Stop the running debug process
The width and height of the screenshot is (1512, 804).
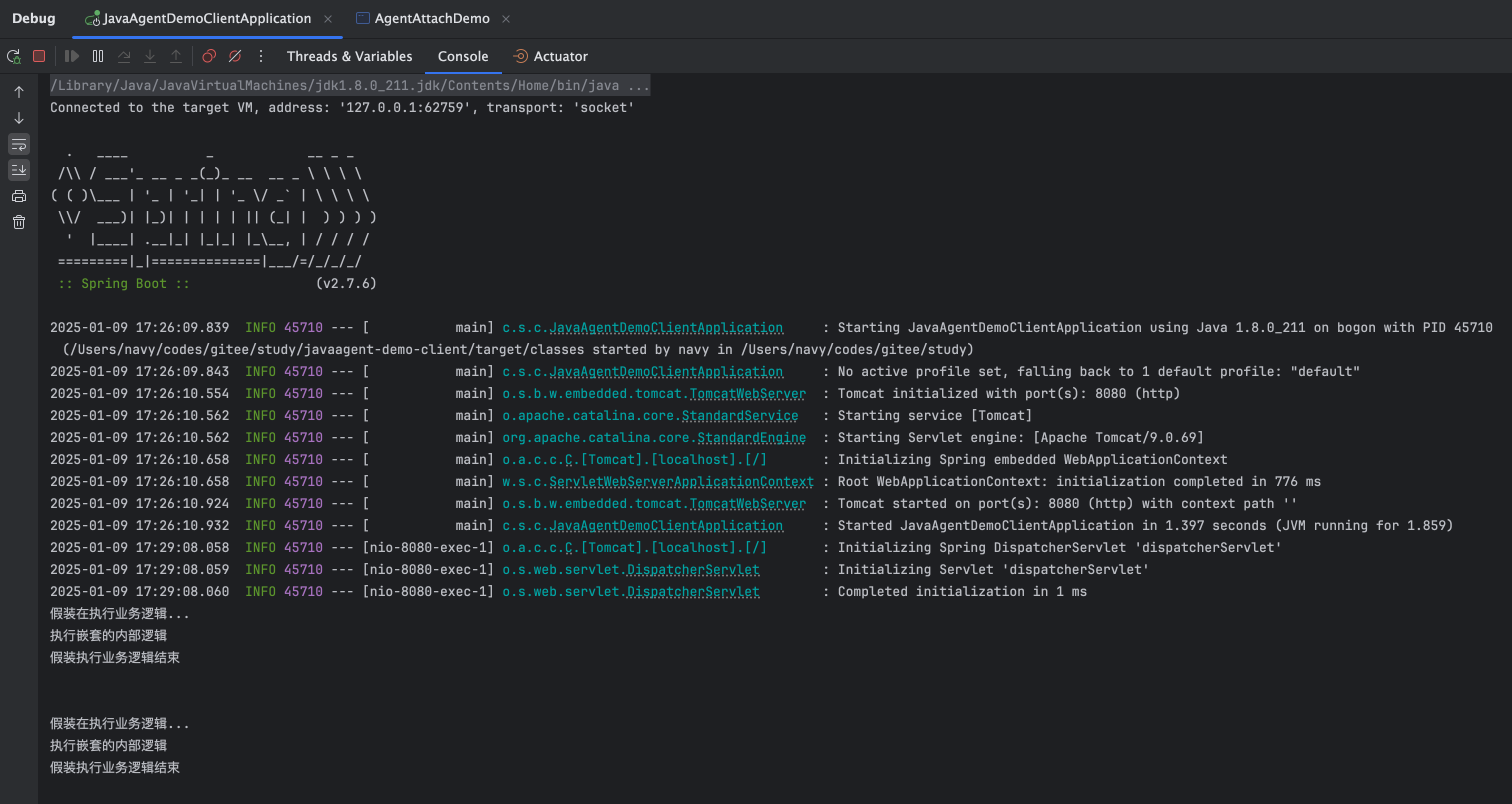39,56
